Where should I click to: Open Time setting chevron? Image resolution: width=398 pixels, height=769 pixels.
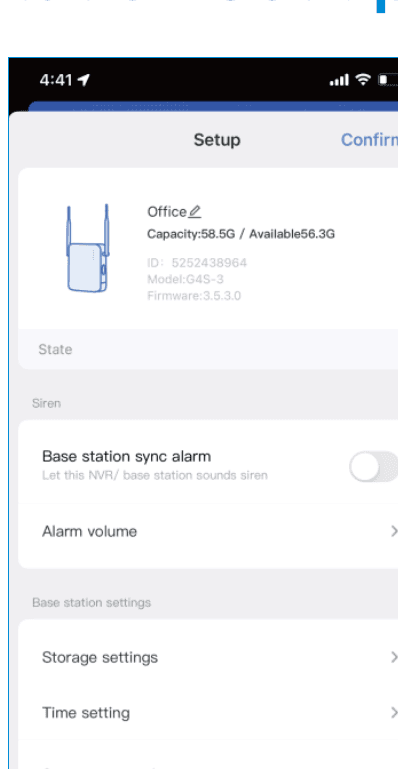coord(394,713)
